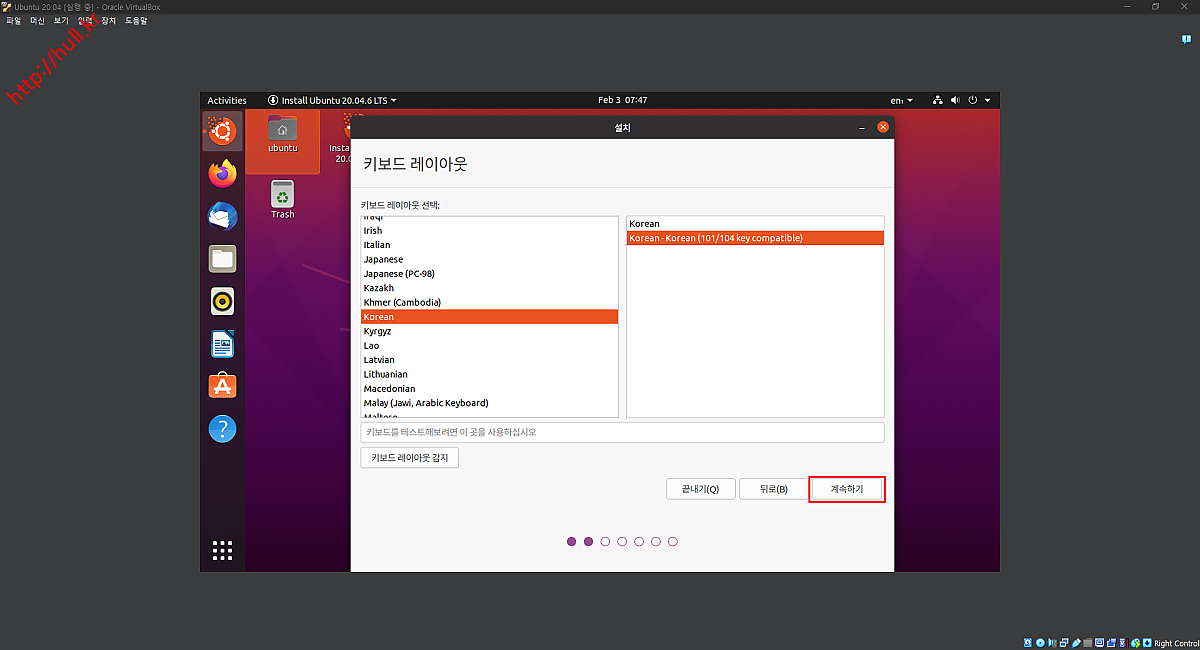The height and width of the screenshot is (650, 1200).
Task: Click the network icon in Ubuntu top bar
Action: [938, 100]
